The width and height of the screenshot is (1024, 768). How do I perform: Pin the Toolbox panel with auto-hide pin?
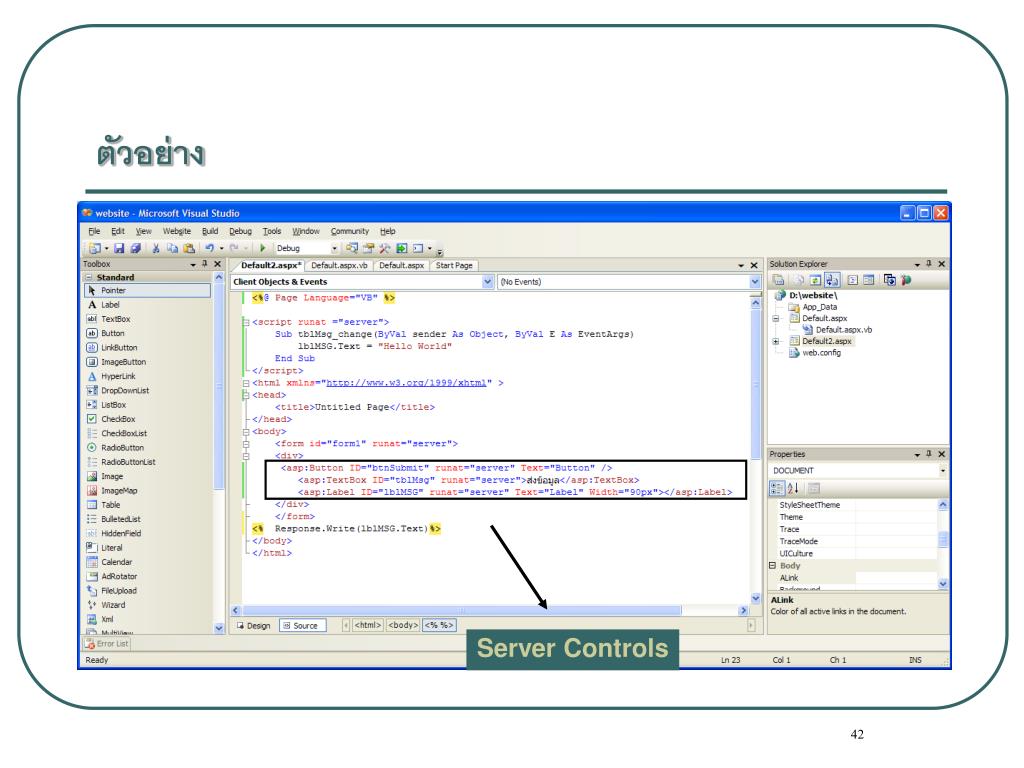tap(204, 264)
